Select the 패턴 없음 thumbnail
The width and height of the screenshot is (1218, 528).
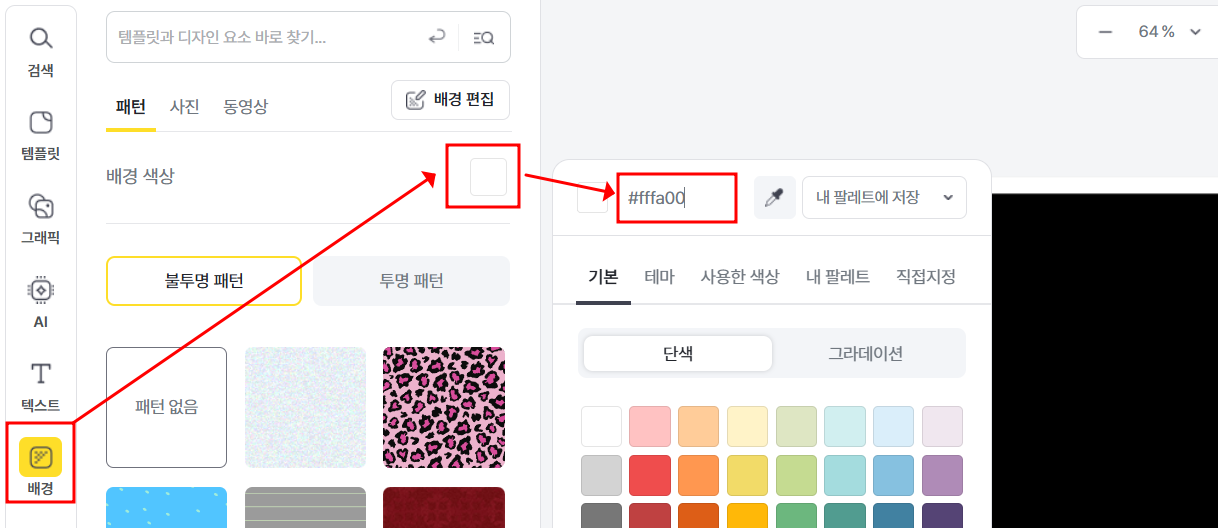click(166, 407)
